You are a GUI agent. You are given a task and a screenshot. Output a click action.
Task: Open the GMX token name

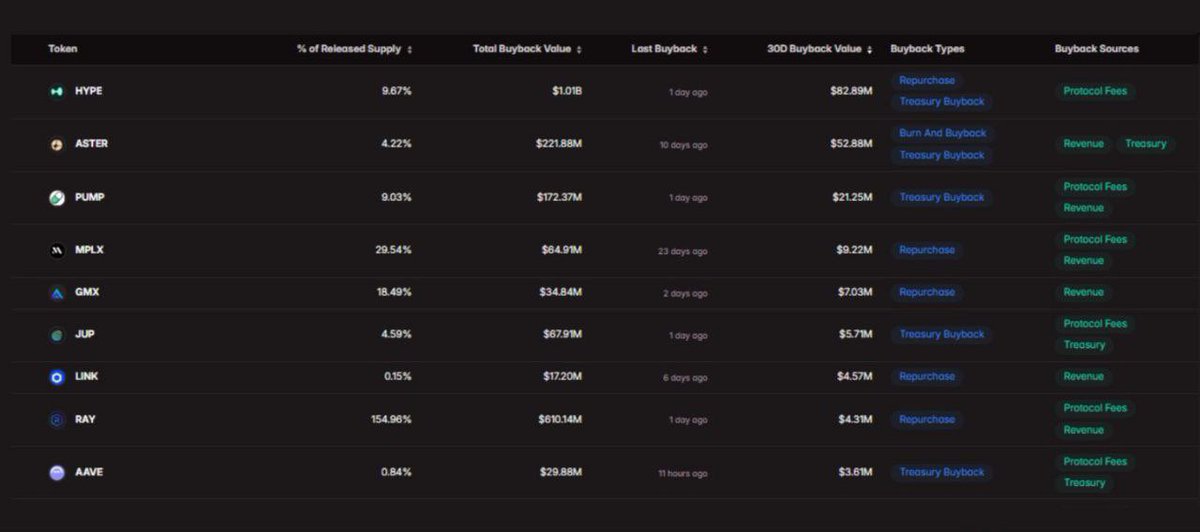tap(87, 293)
